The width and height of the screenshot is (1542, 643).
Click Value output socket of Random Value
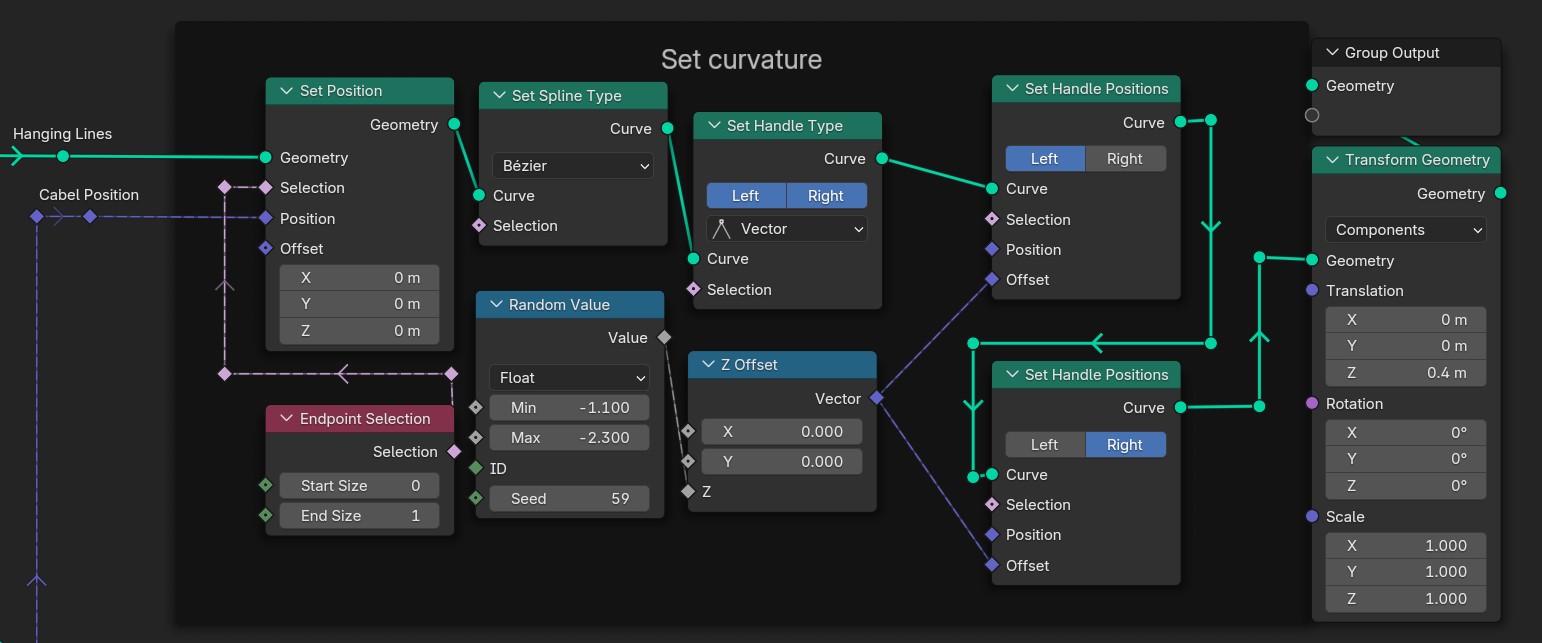click(x=664, y=337)
